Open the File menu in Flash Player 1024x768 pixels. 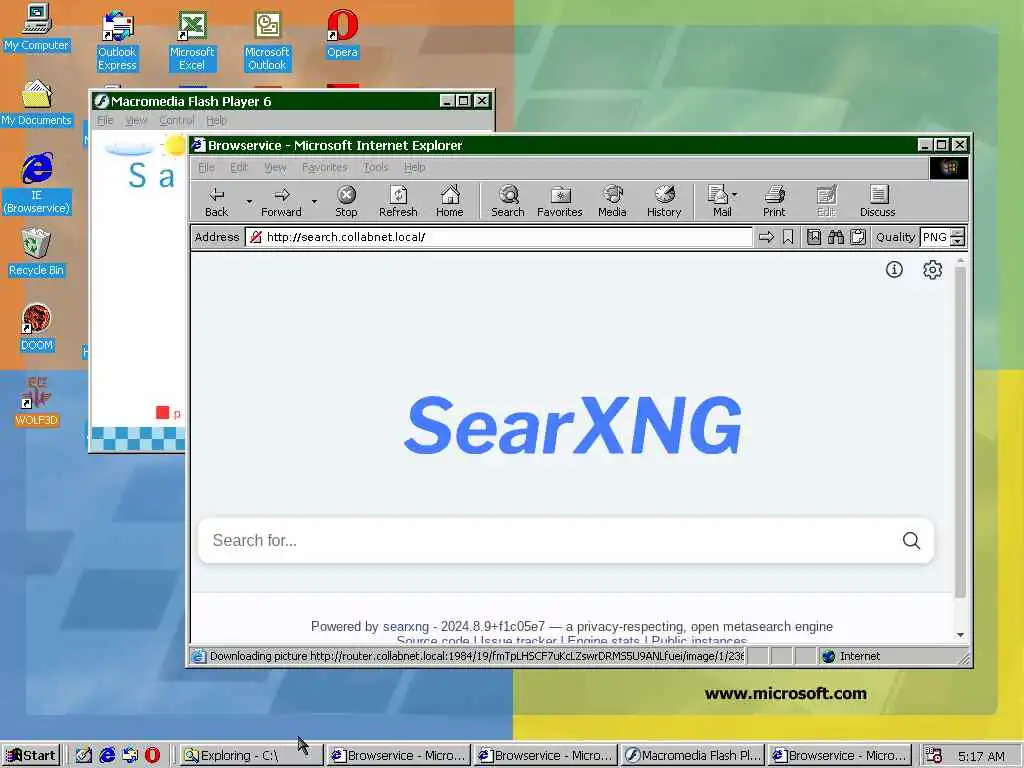pos(104,120)
